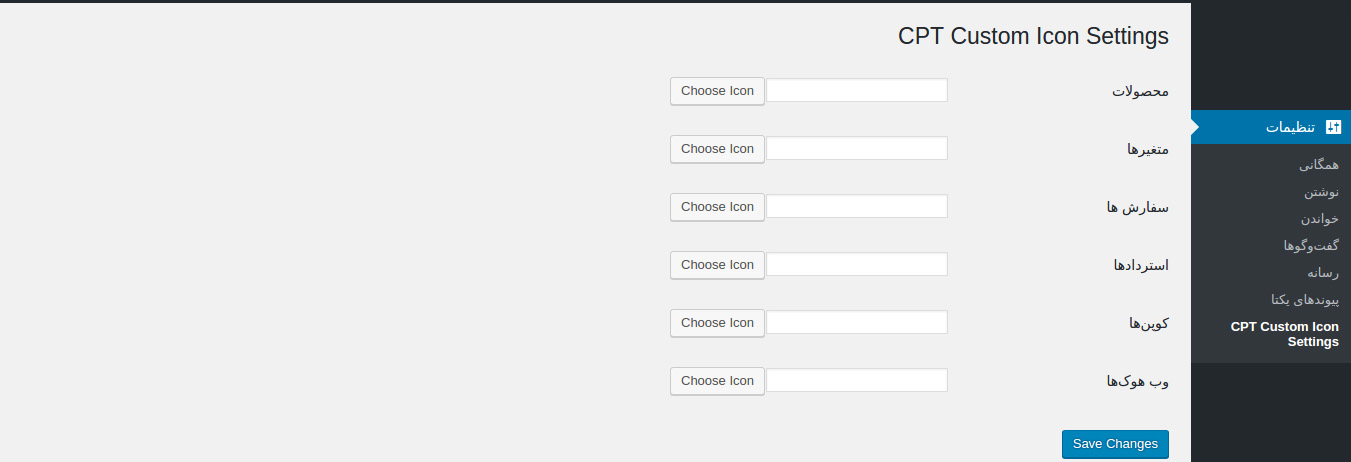Viewport: 1351px width, 462px height.
Task: Click the settings sliders icon beside تنظیمات
Action: [x=1332, y=127]
